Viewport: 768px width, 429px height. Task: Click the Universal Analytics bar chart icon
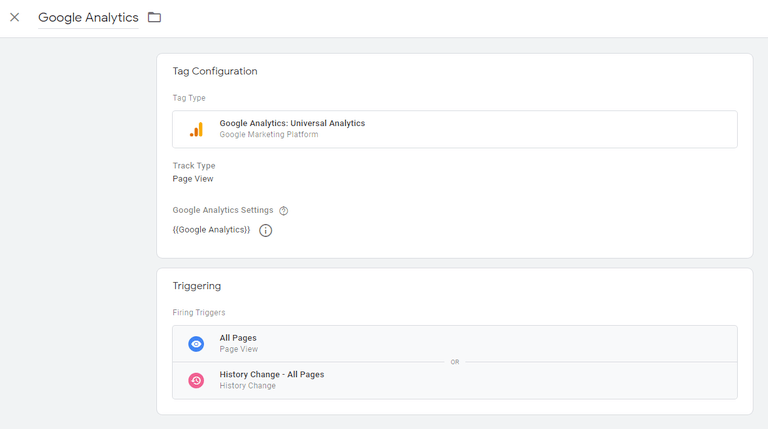[196, 129]
